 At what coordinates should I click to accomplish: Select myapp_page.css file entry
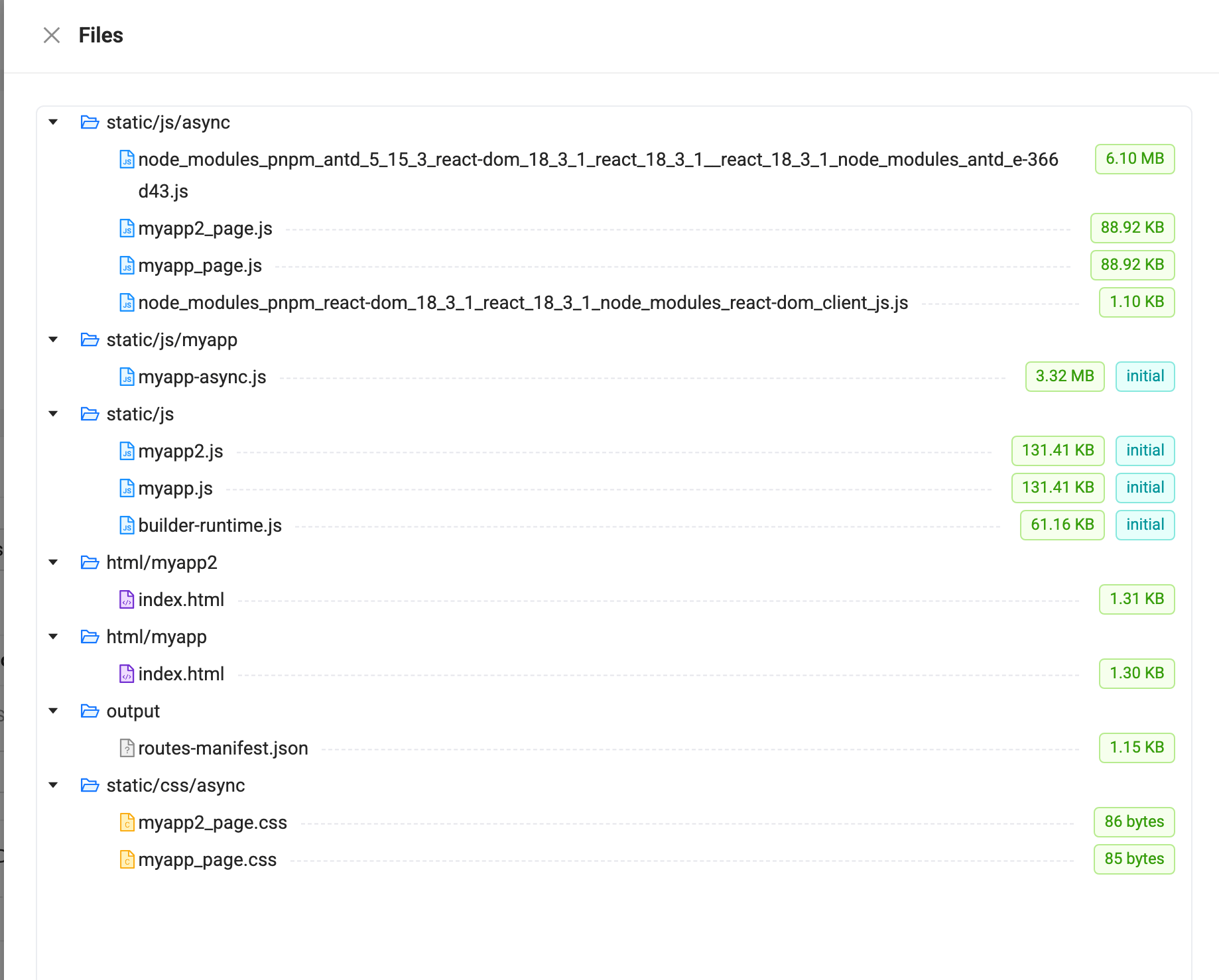coord(207,859)
